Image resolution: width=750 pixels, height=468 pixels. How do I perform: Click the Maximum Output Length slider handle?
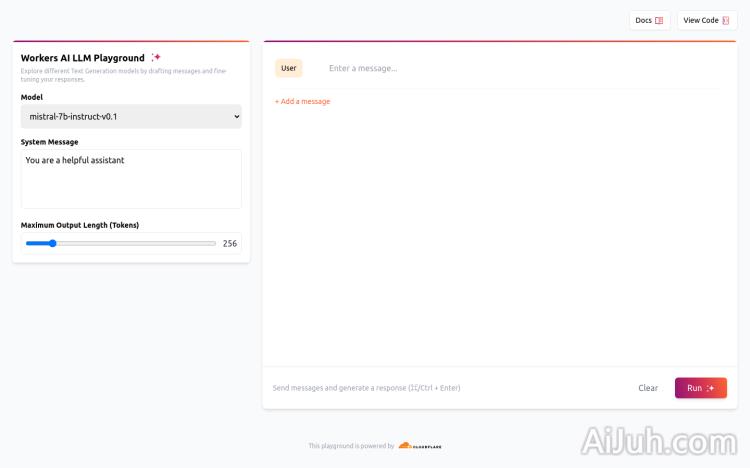(x=53, y=243)
